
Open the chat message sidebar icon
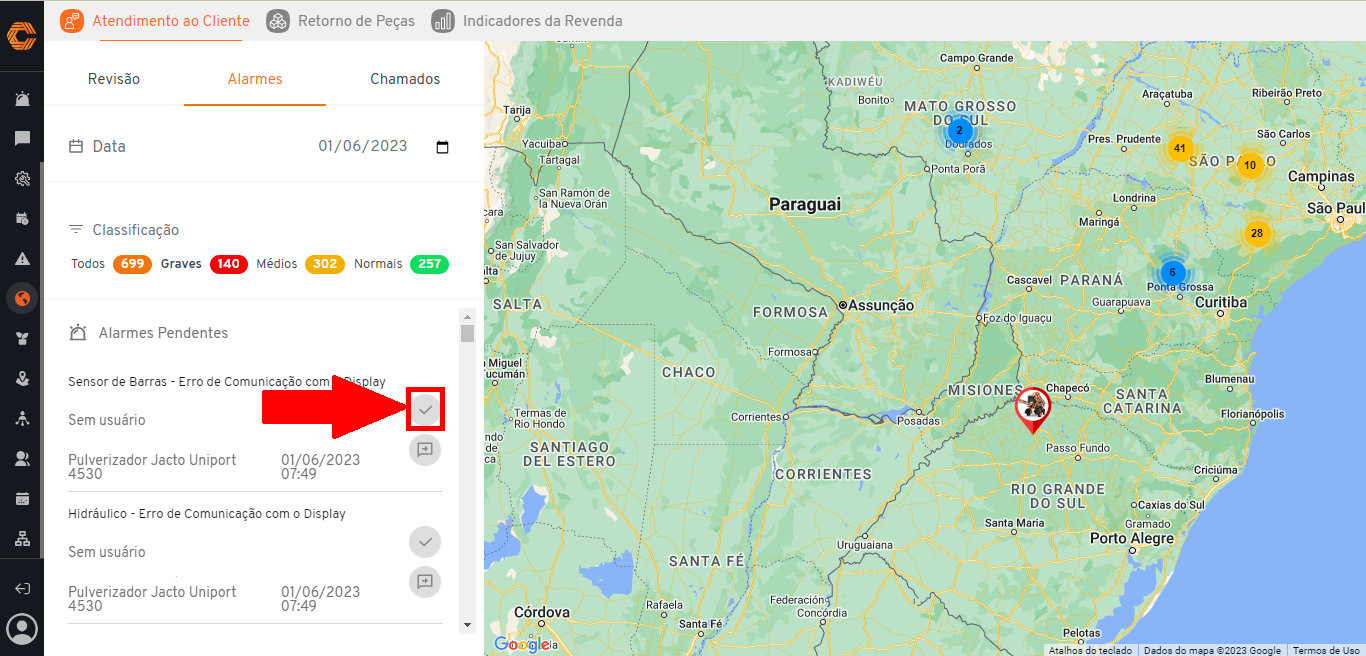click(x=22, y=139)
